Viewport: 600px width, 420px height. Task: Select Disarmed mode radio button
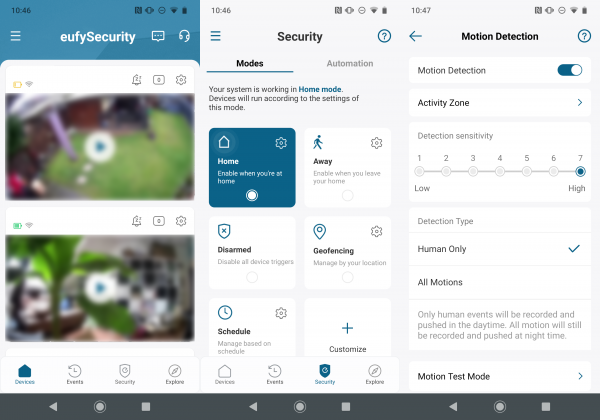coord(252,277)
